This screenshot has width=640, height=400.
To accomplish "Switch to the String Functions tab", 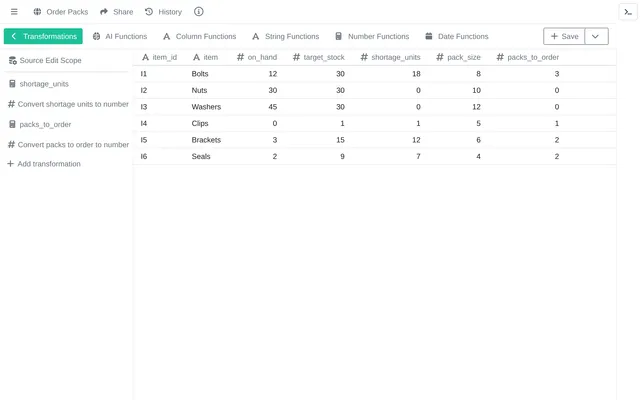I will [x=285, y=36].
